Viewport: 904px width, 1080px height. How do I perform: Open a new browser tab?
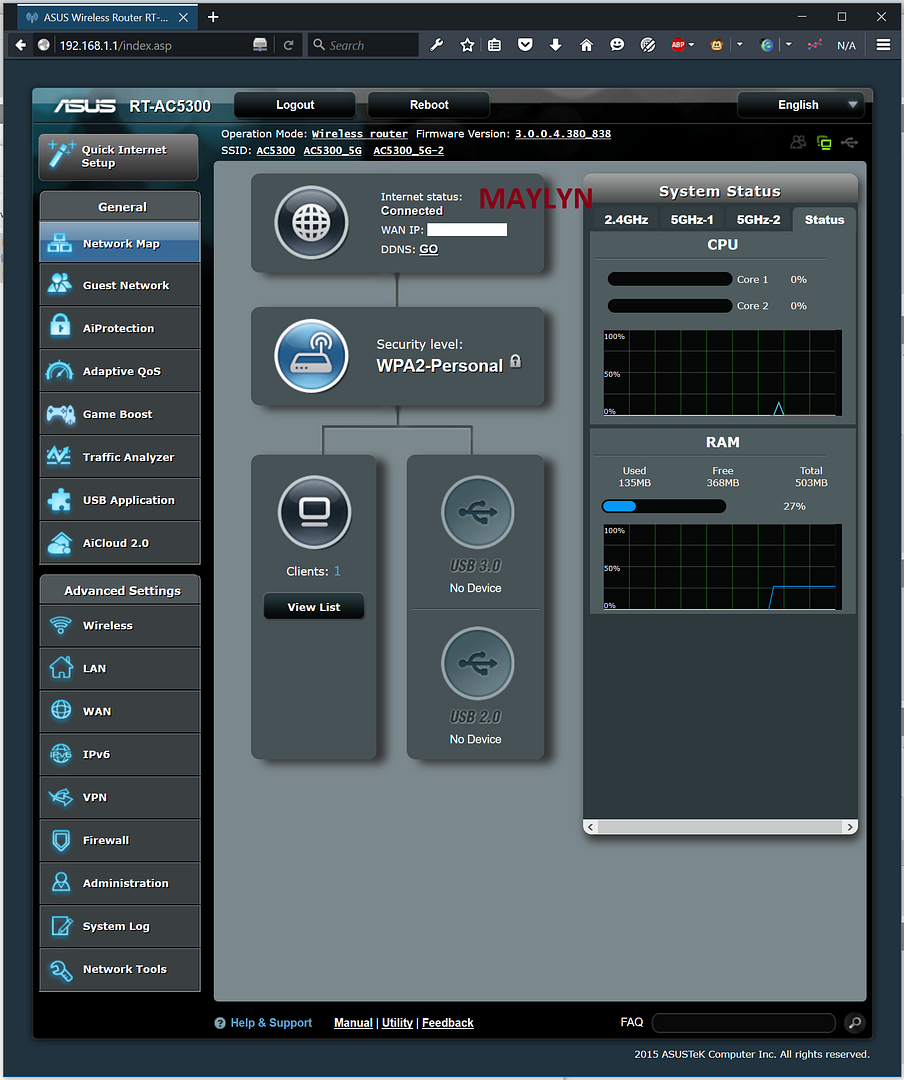coord(213,17)
